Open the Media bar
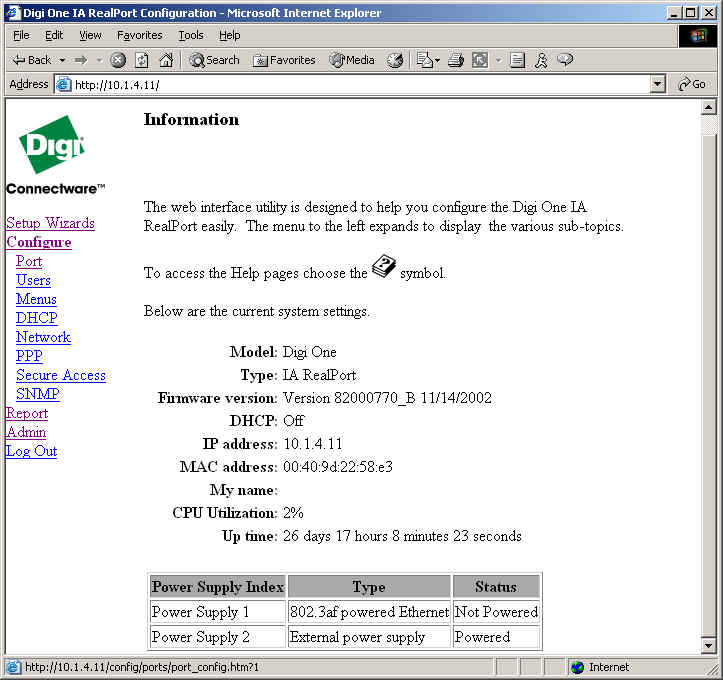Viewport: 723px width, 680px height. pyautogui.click(x=352, y=60)
